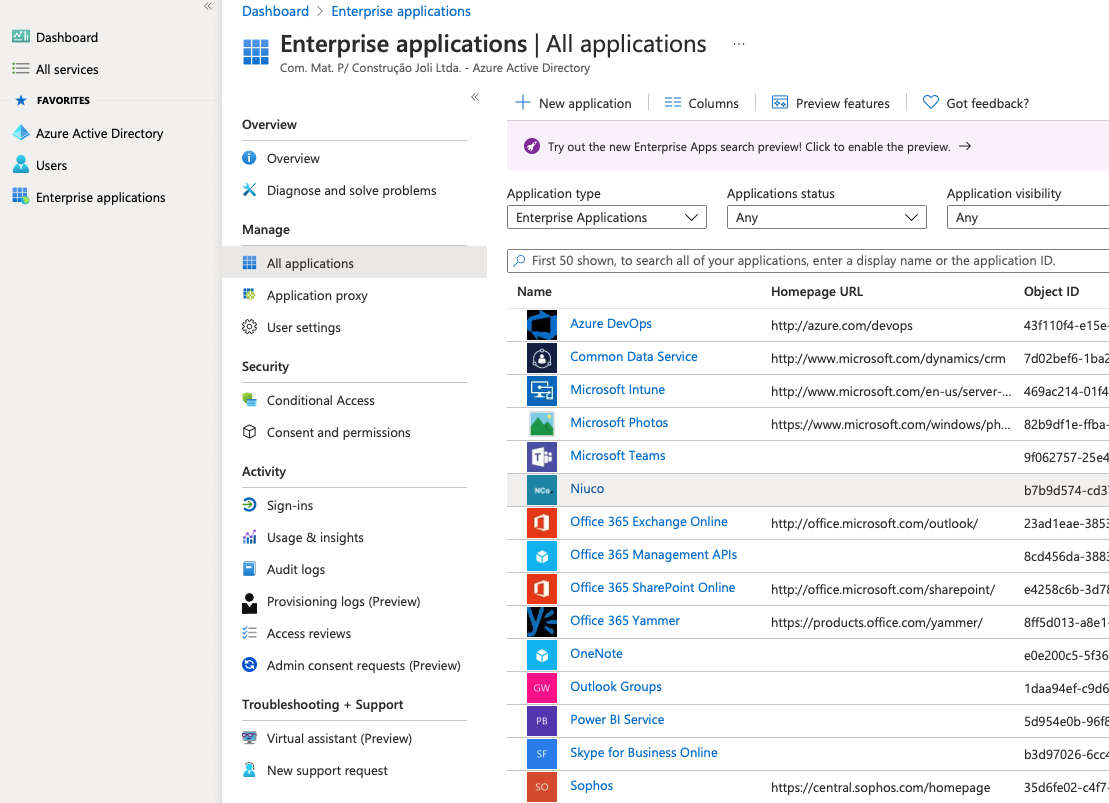Click the Overview info icon
1109x803 pixels.
click(x=249, y=158)
